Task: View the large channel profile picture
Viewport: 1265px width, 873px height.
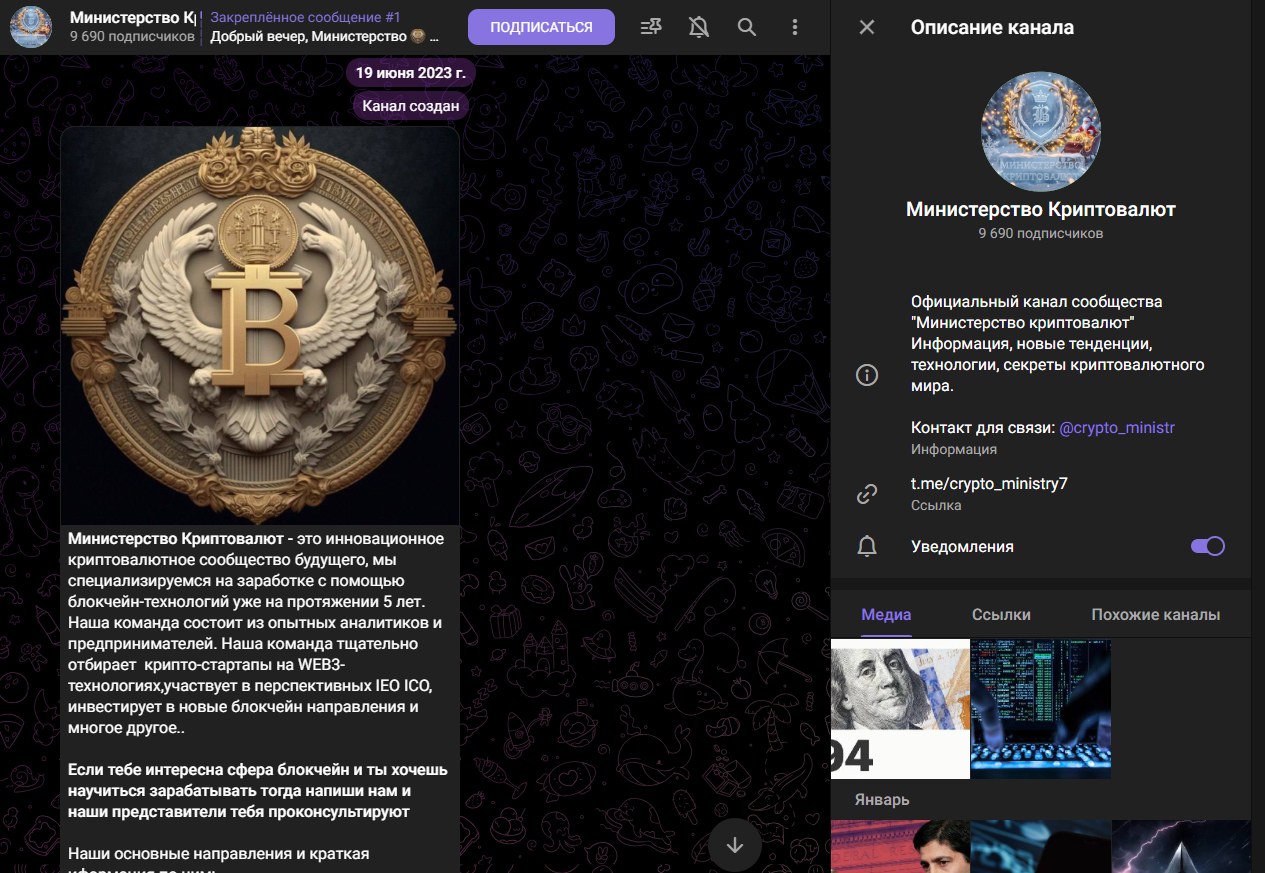Action: (1040, 131)
